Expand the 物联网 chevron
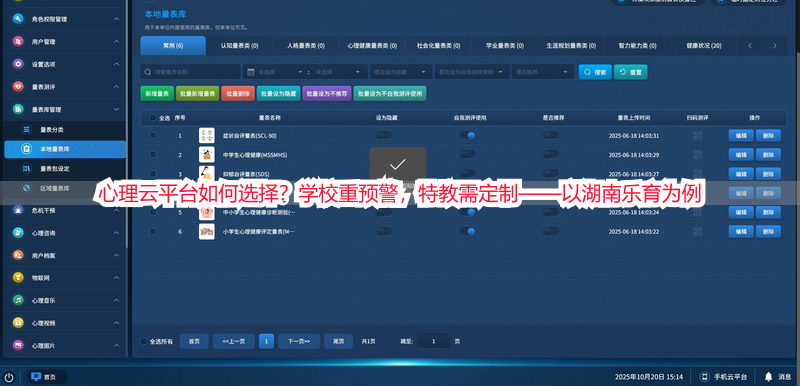 [116, 277]
